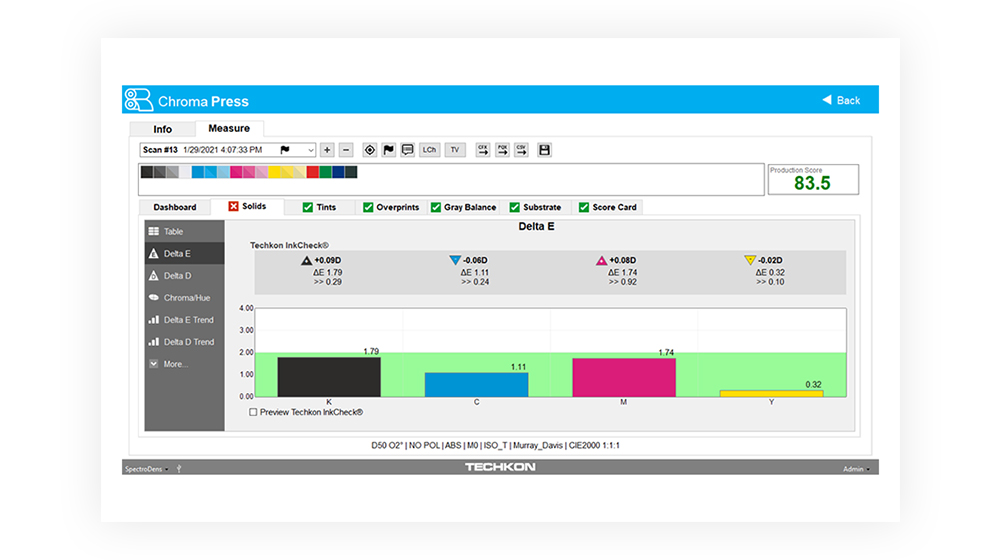
Task: Open the Dashboard tab
Action: (175, 207)
